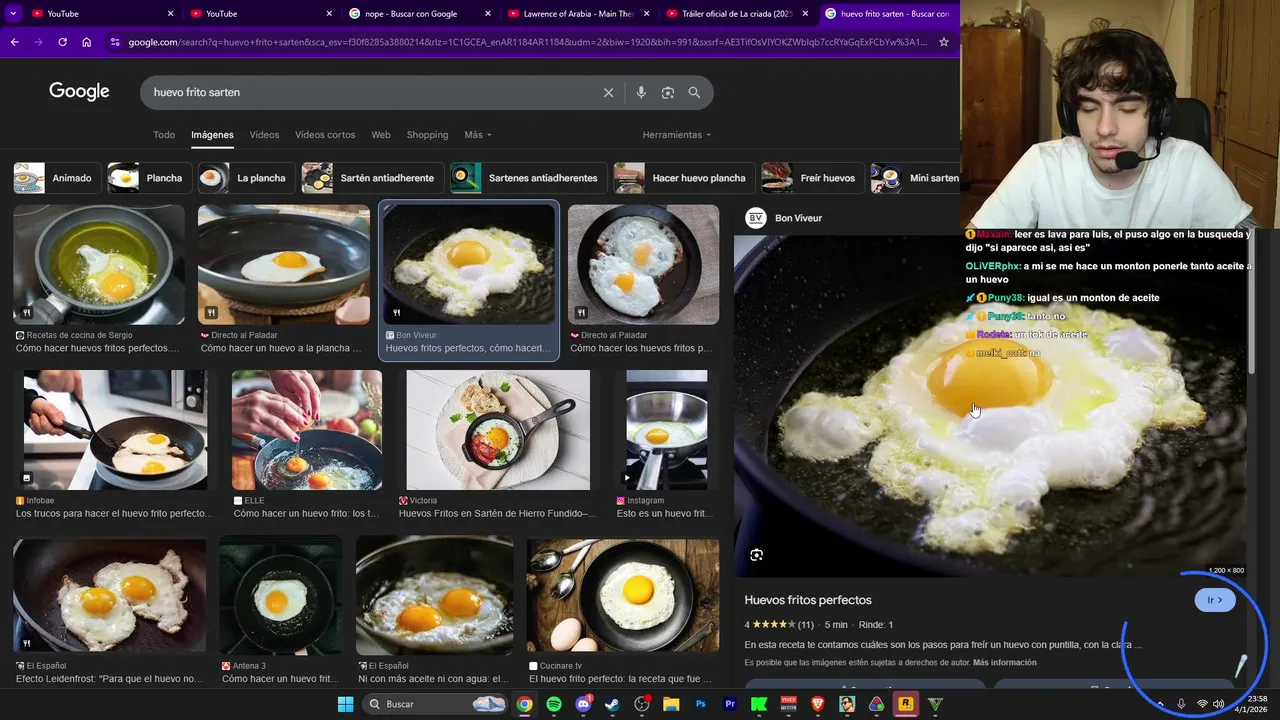Open the Huevos fritos perfectos title link
The height and width of the screenshot is (720, 1280).
point(808,600)
